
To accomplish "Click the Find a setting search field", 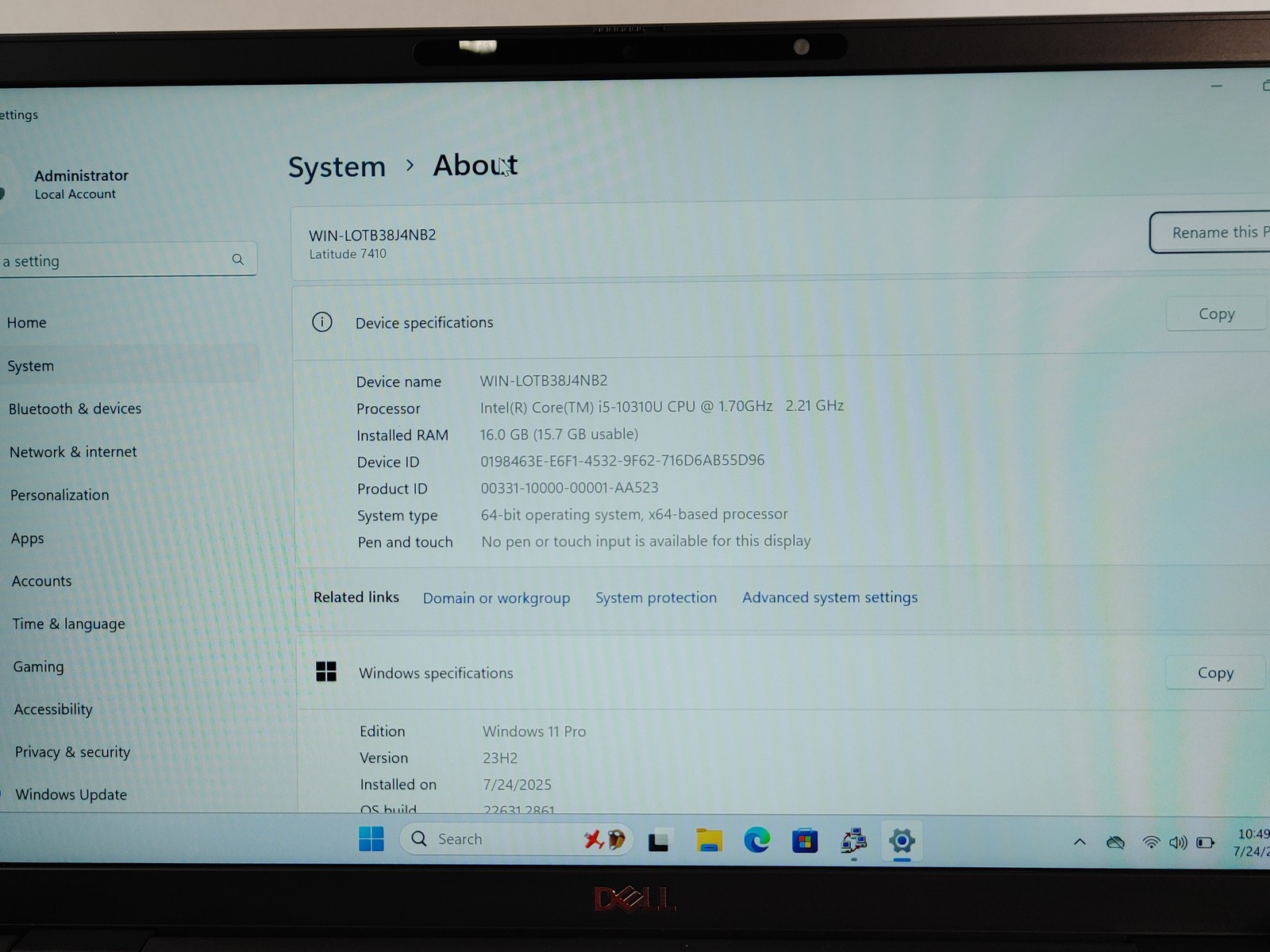I will point(127,260).
